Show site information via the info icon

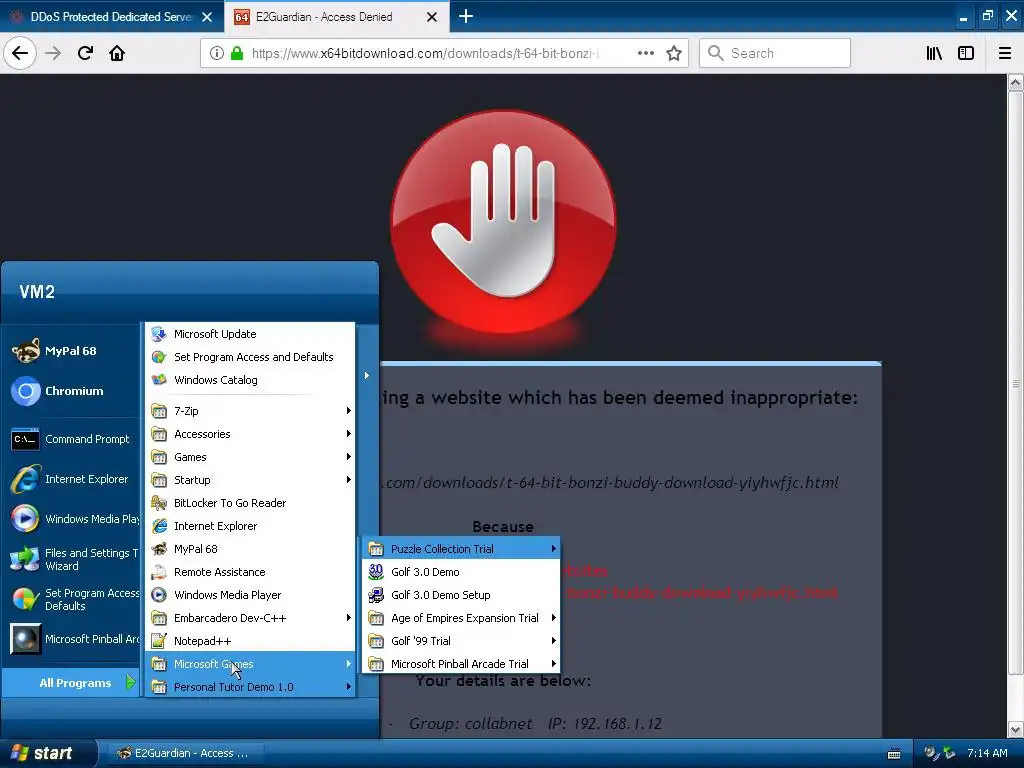click(x=217, y=54)
